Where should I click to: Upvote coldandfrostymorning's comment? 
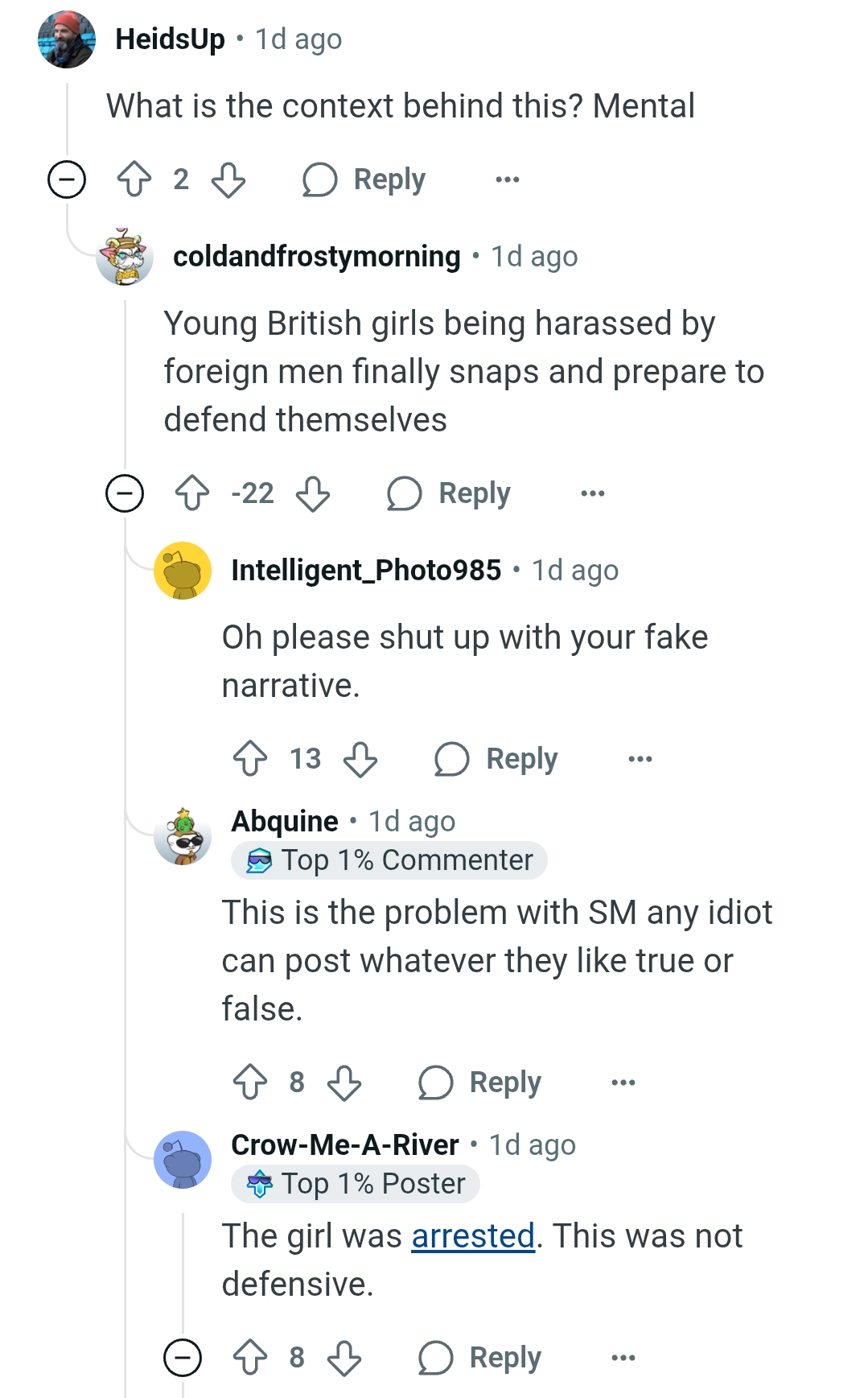tap(192, 493)
